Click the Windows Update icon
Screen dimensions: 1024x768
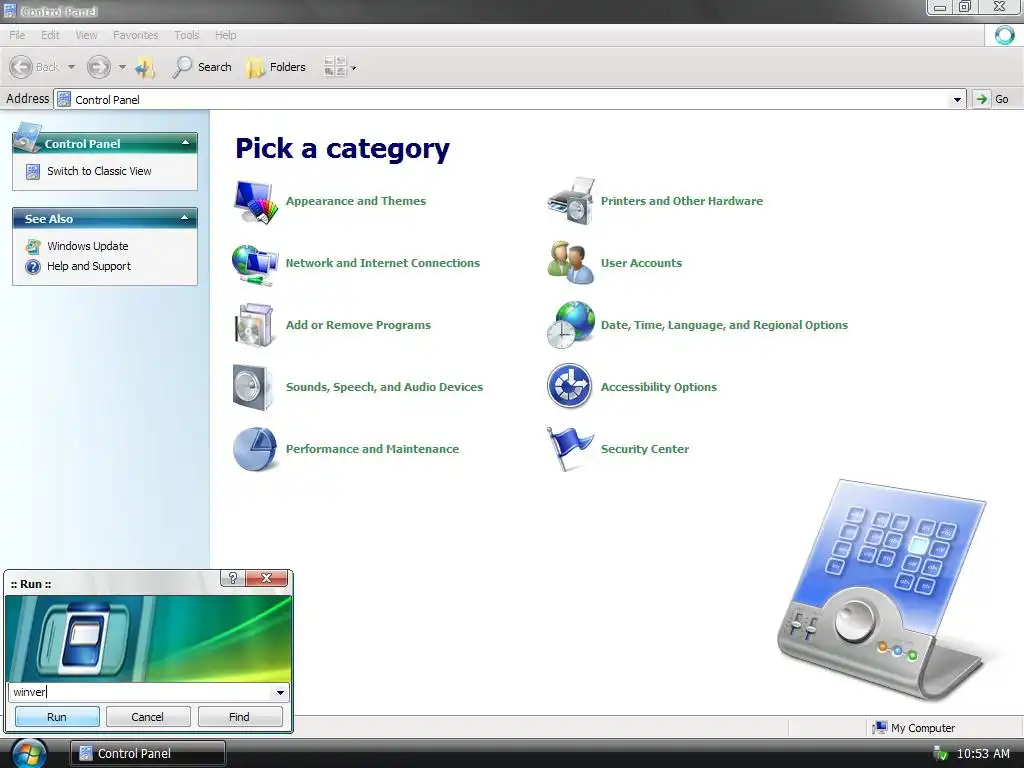tap(33, 246)
